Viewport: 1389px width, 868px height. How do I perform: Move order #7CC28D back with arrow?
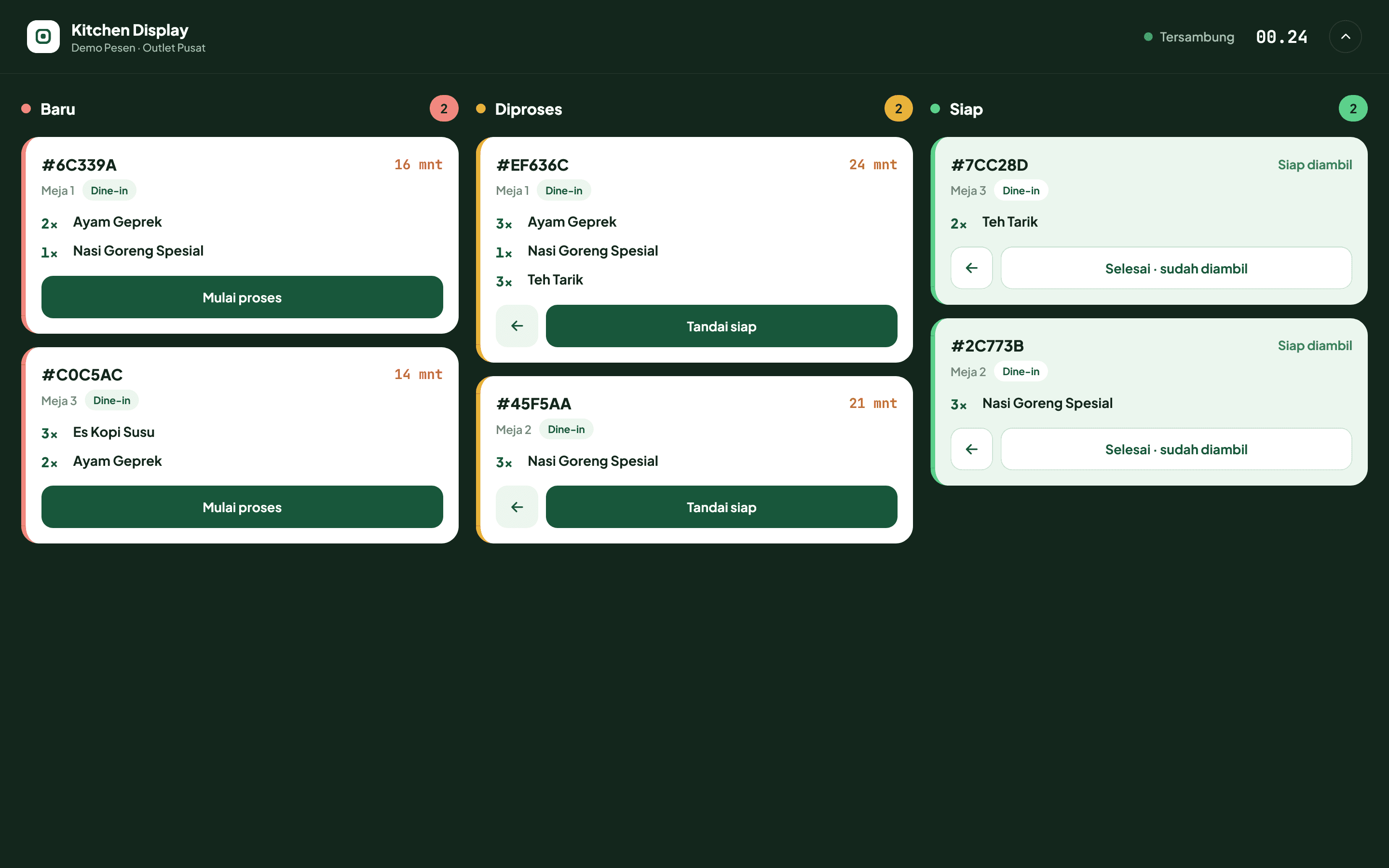971,268
